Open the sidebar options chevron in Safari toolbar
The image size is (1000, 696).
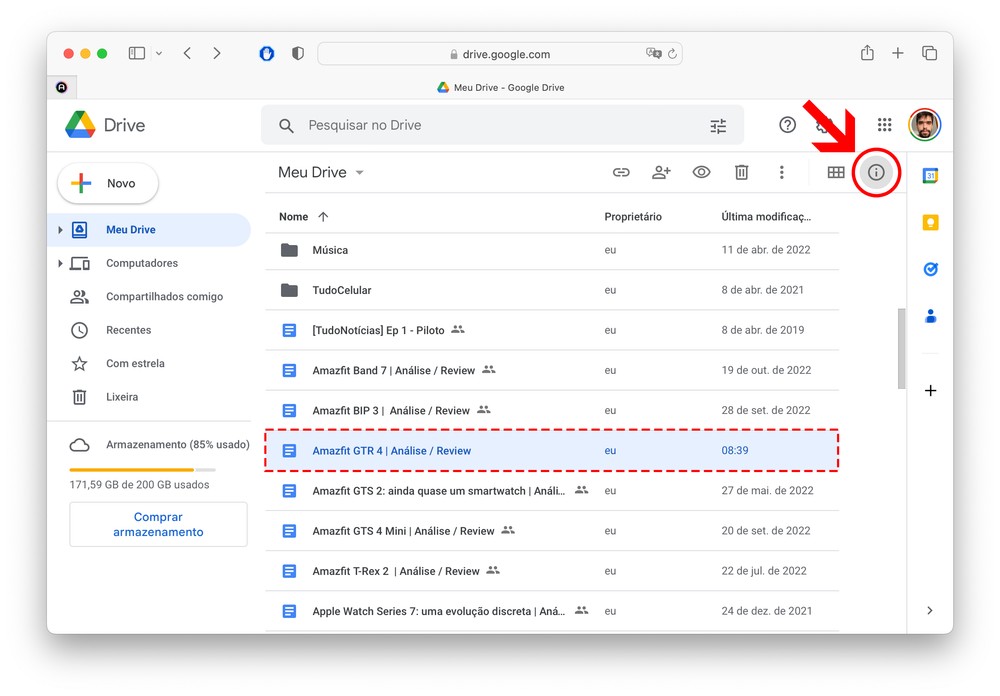[x=159, y=54]
